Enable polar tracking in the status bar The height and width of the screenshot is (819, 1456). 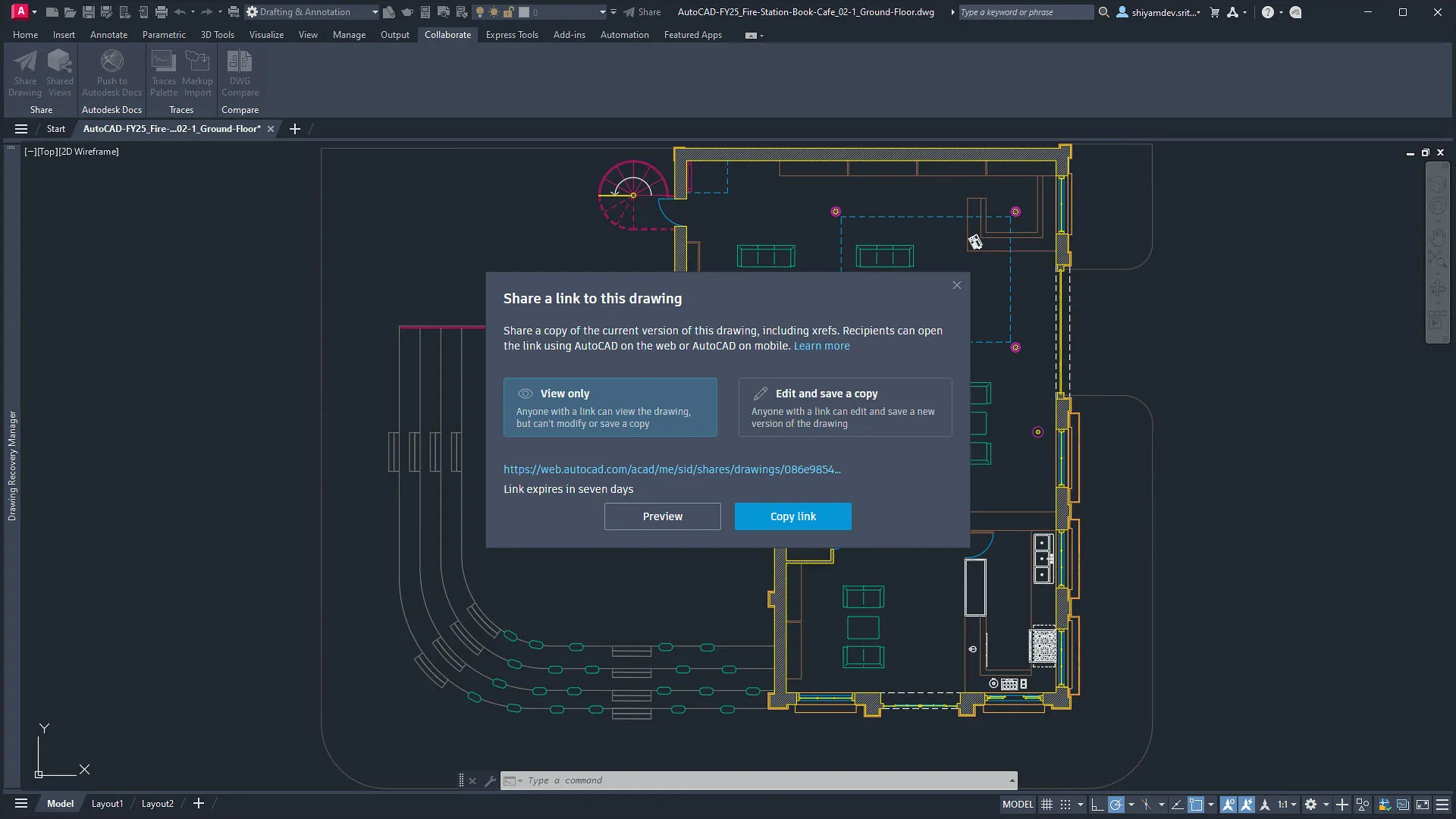(x=1117, y=805)
